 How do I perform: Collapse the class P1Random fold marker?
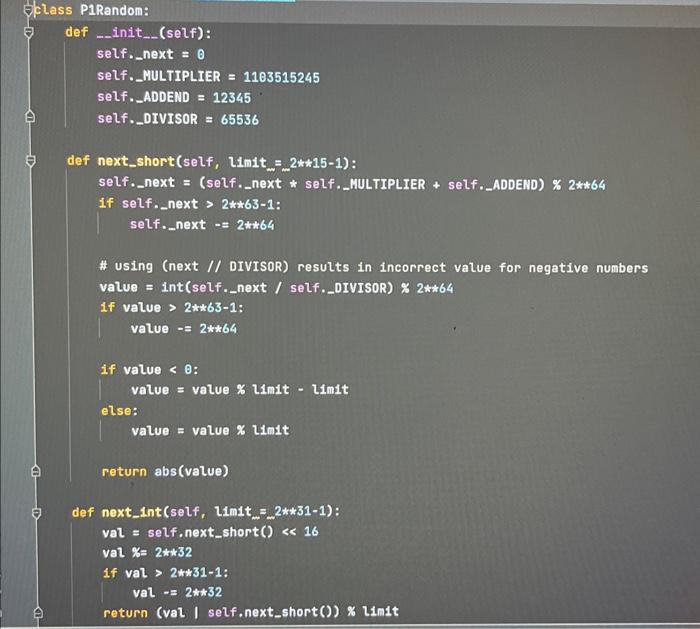point(28,10)
